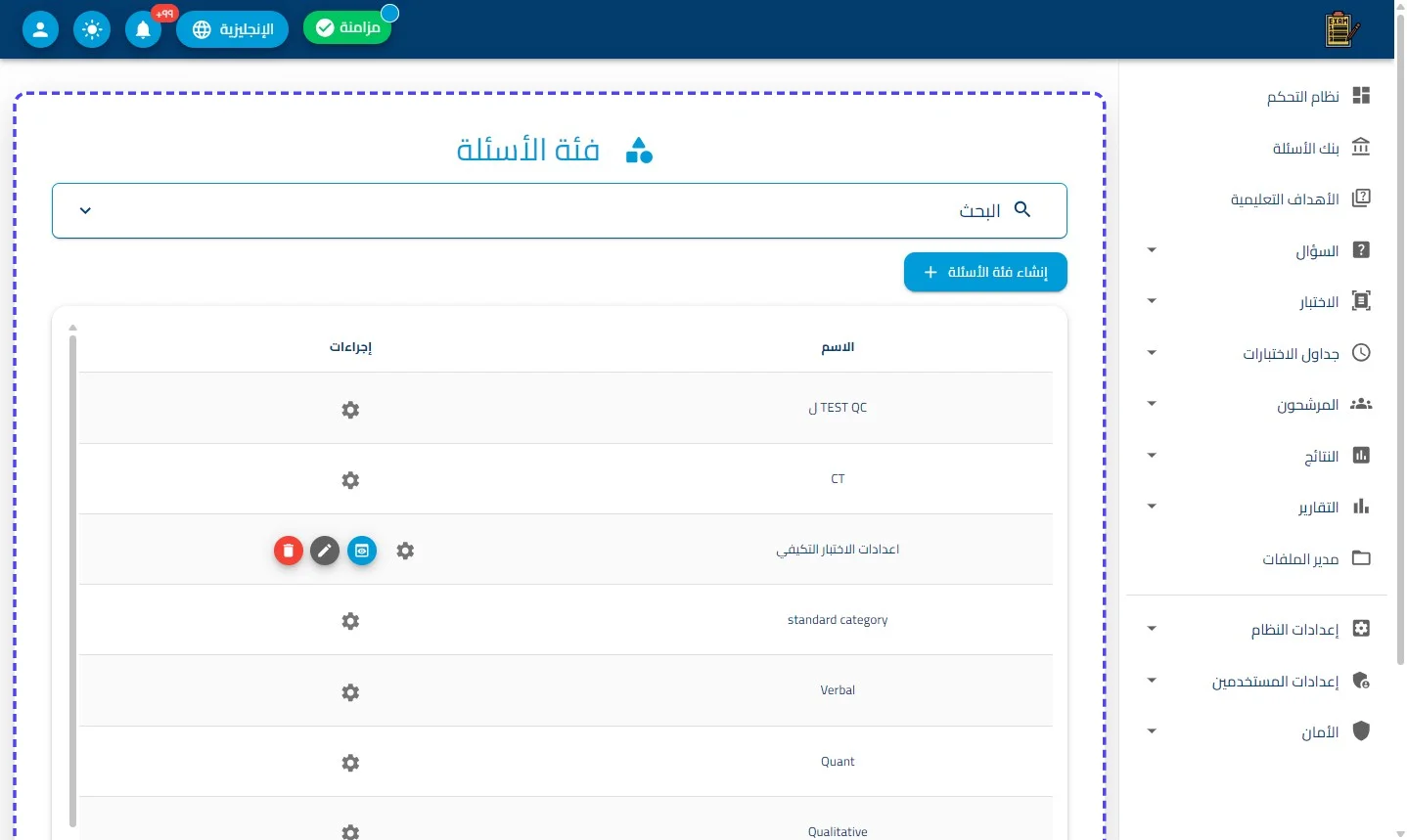1407x840 pixels.
Task: Click the البحث search input field
Action: [559, 210]
